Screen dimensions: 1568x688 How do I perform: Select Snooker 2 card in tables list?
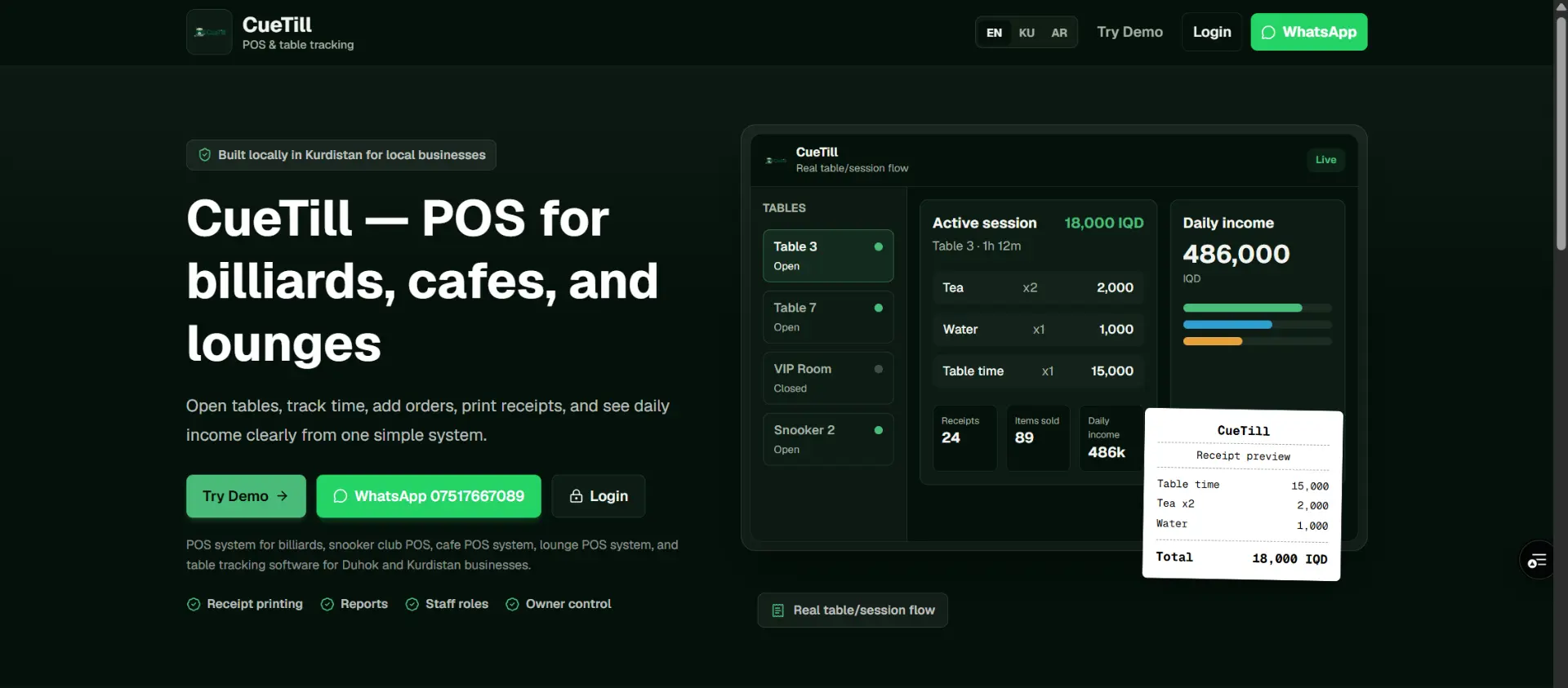pyautogui.click(x=828, y=440)
